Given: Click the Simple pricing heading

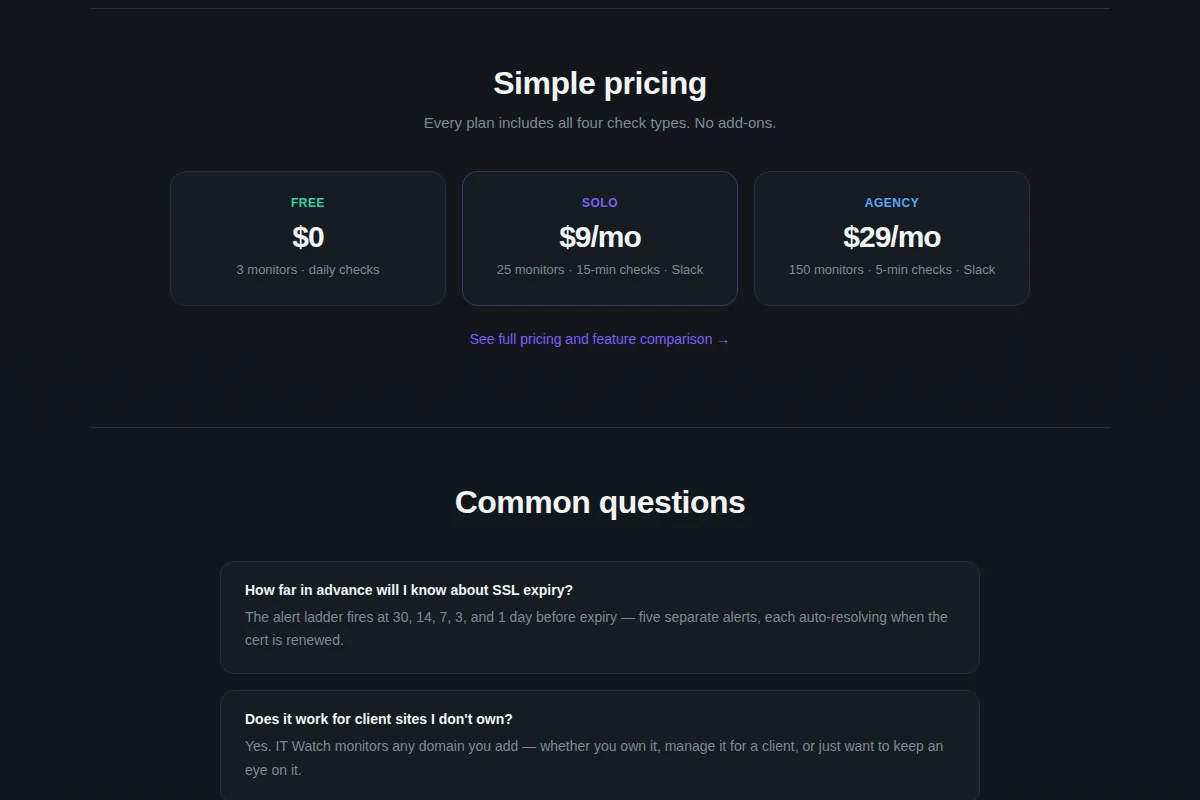Looking at the screenshot, I should (x=600, y=83).
